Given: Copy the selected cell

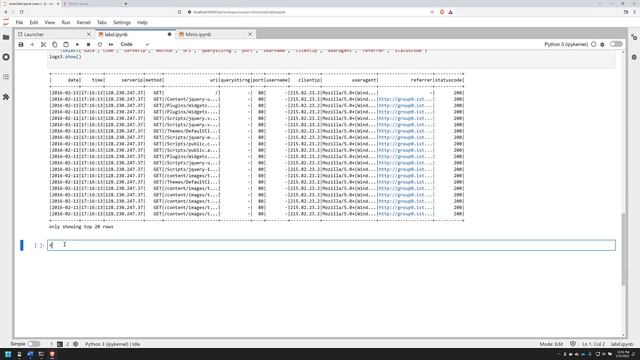Looking at the screenshot, I should click(x=55, y=44).
